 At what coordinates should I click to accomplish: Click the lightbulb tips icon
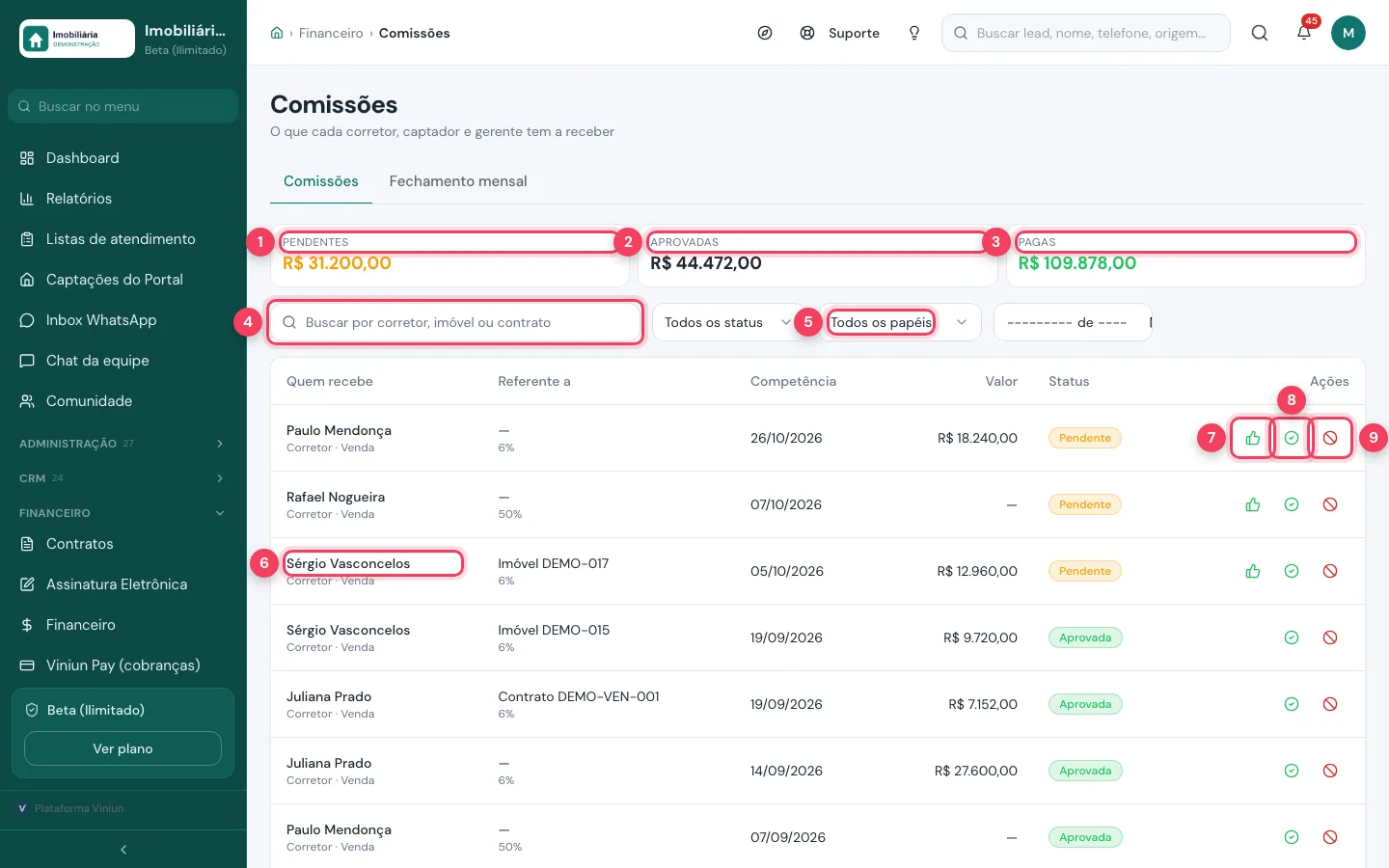[x=914, y=33]
